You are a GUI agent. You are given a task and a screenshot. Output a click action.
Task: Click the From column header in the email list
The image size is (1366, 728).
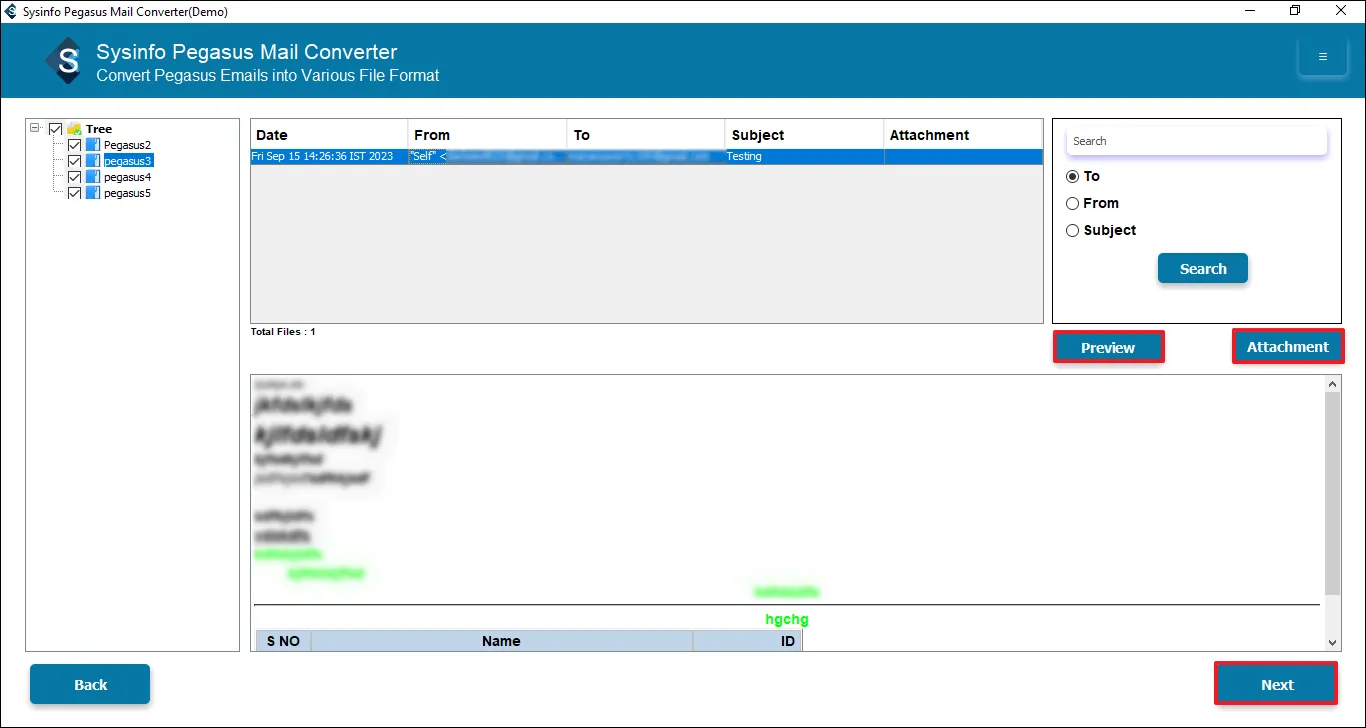coord(487,135)
